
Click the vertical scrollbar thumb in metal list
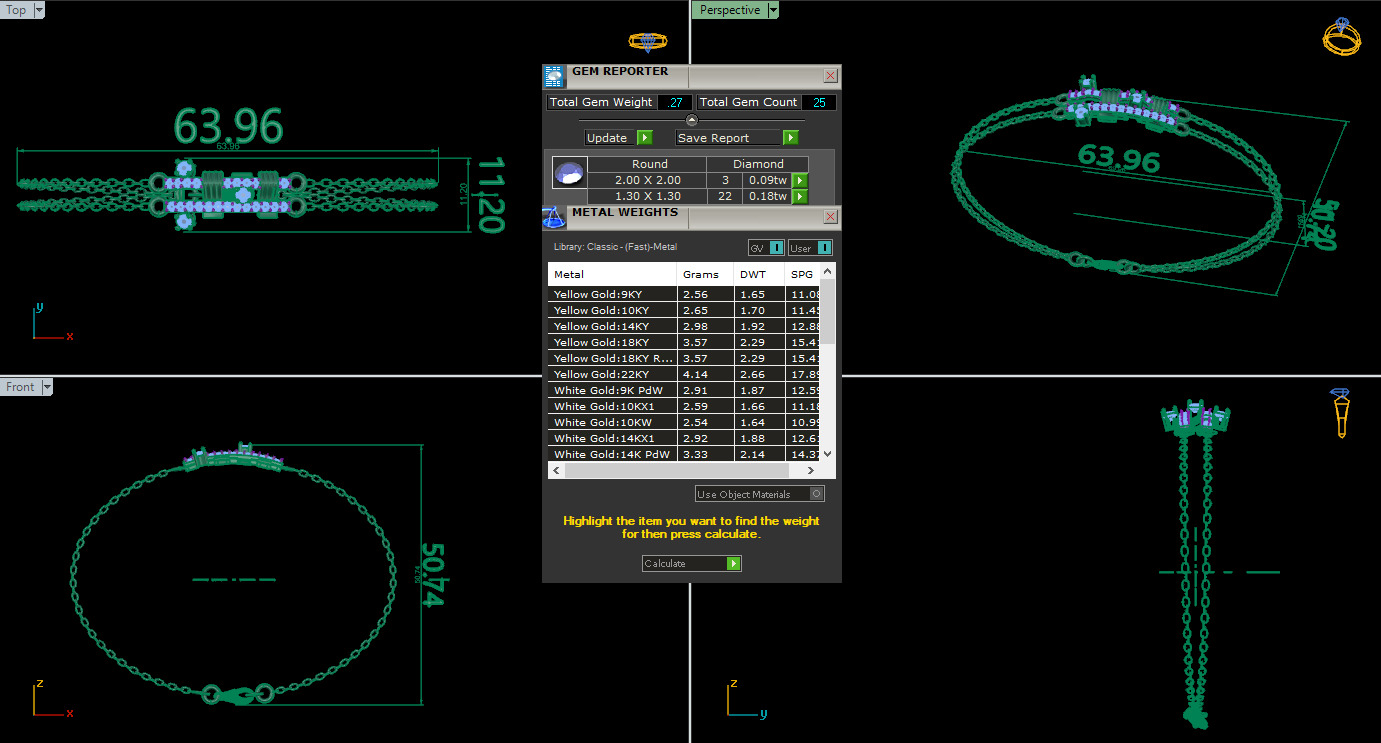827,312
